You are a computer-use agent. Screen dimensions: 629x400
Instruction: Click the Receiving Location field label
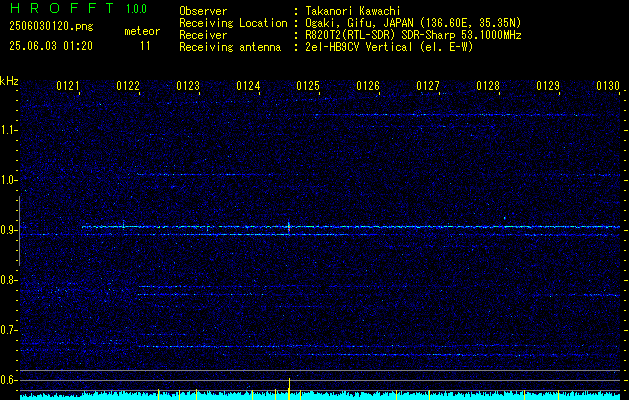point(233,23)
